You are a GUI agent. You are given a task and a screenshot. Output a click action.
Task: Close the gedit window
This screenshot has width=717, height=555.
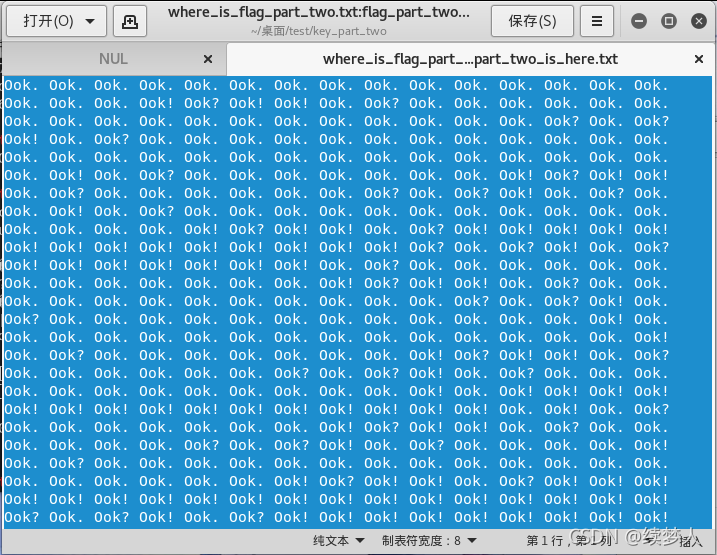pos(699,21)
